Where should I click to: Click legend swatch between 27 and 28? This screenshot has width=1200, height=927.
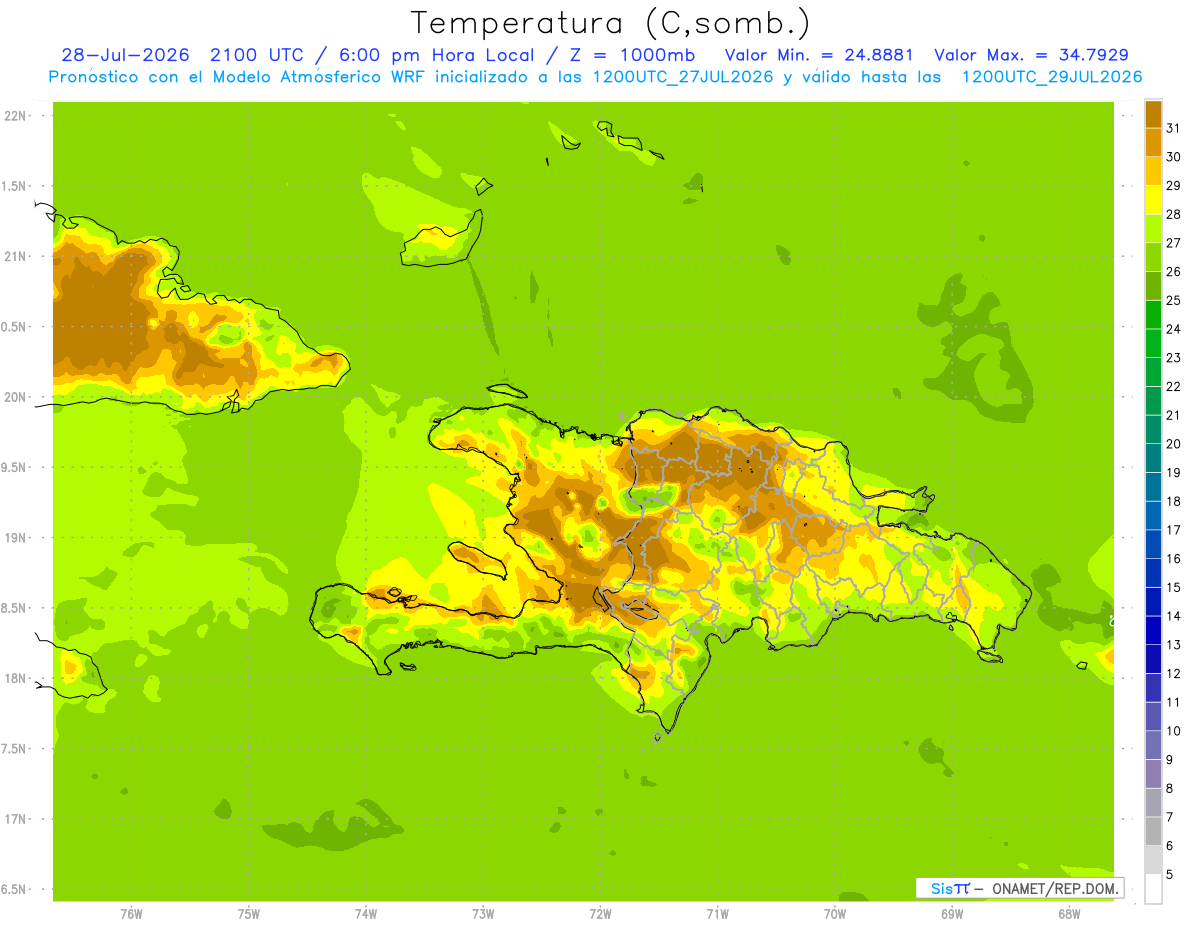(x=1153, y=228)
